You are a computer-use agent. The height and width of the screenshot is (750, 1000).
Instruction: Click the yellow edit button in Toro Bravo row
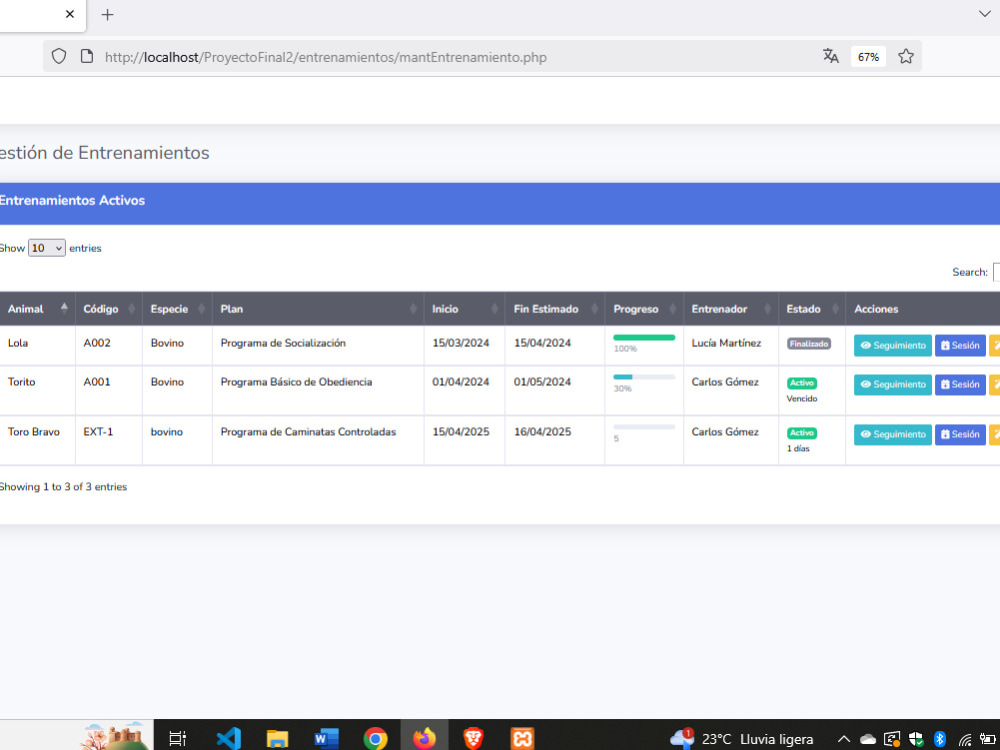click(995, 434)
